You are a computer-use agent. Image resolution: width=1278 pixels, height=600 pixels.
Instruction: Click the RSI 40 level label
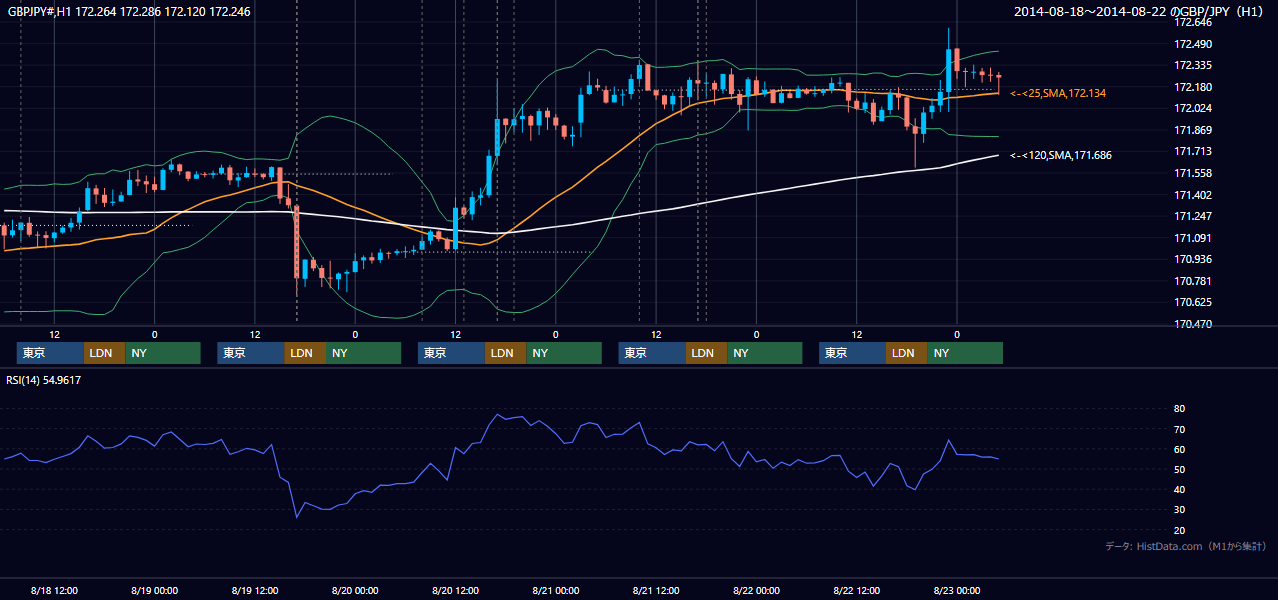(1179, 489)
